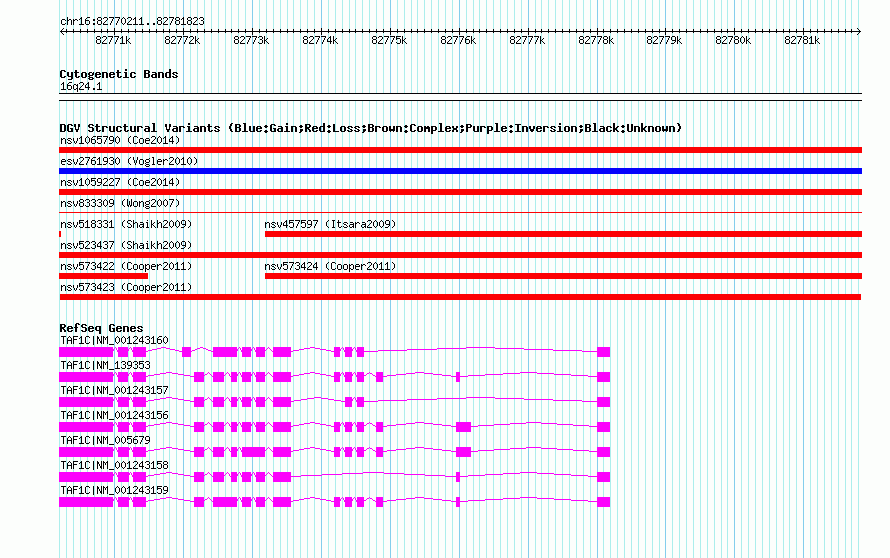Select variant label esv2761930 (Vogler2010)
890x558 pixels.
(x=129, y=161)
